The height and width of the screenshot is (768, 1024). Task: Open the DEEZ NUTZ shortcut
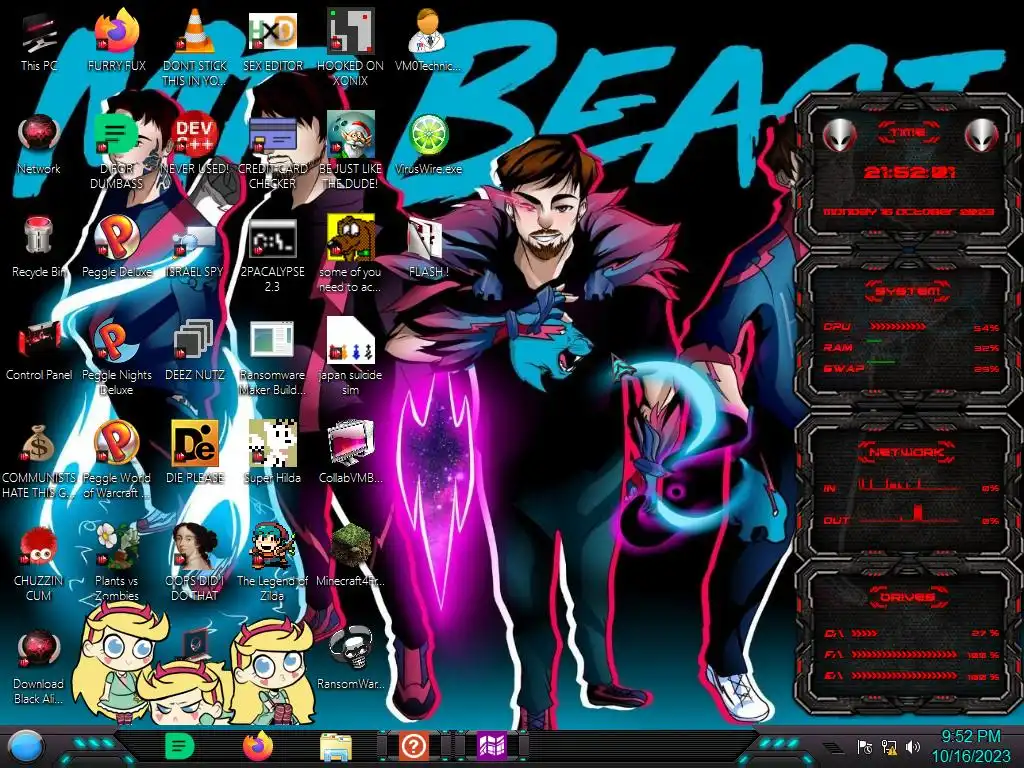click(195, 351)
